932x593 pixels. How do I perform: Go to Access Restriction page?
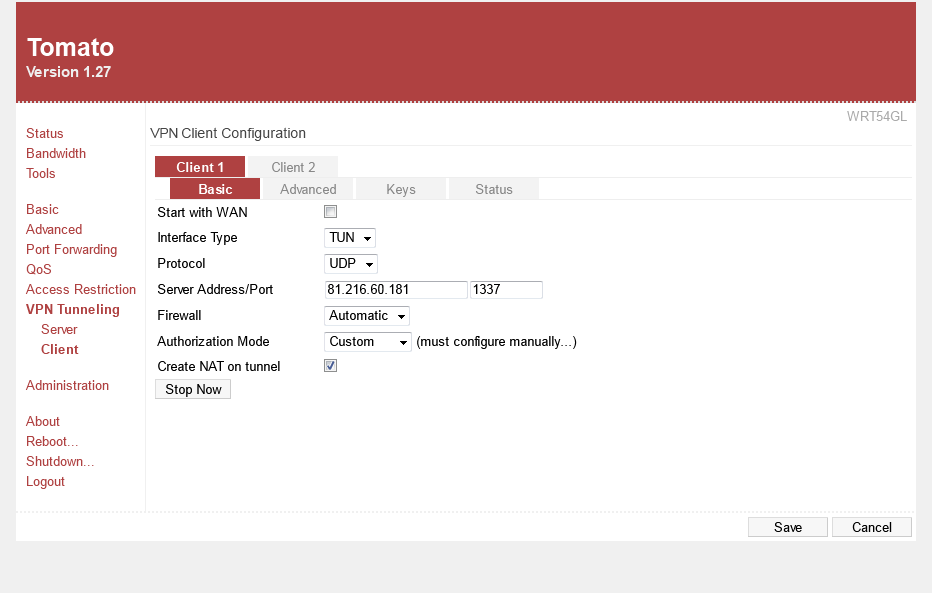(81, 289)
